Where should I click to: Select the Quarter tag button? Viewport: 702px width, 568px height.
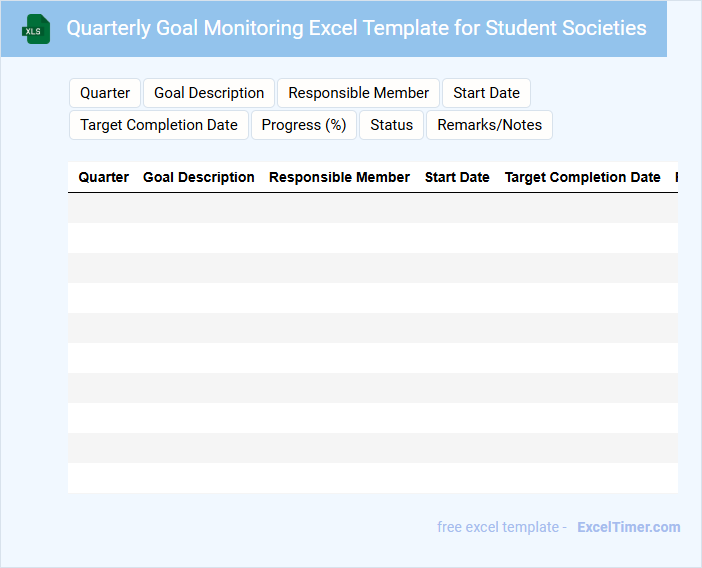pos(105,93)
